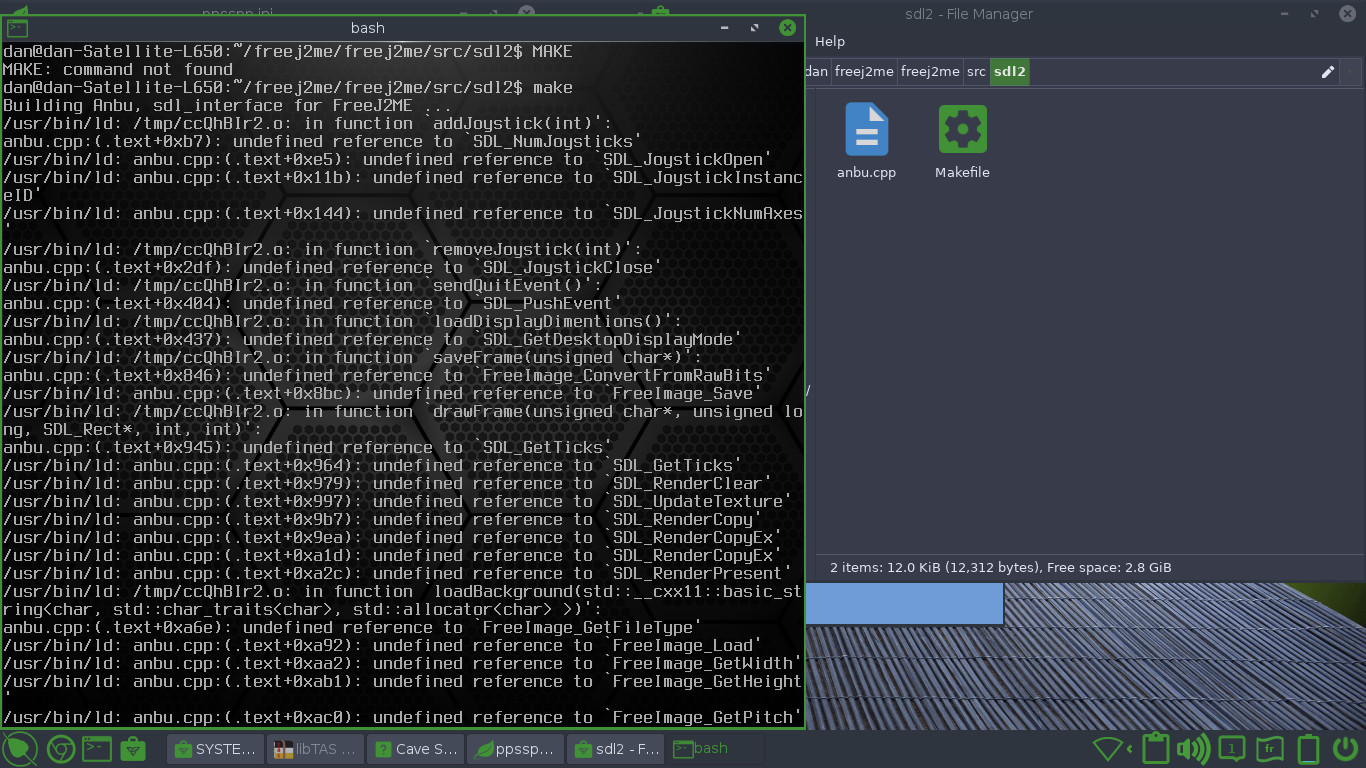Click the bash terminal title bar text
Screen dimensions: 1366x768
[x=368, y=28]
